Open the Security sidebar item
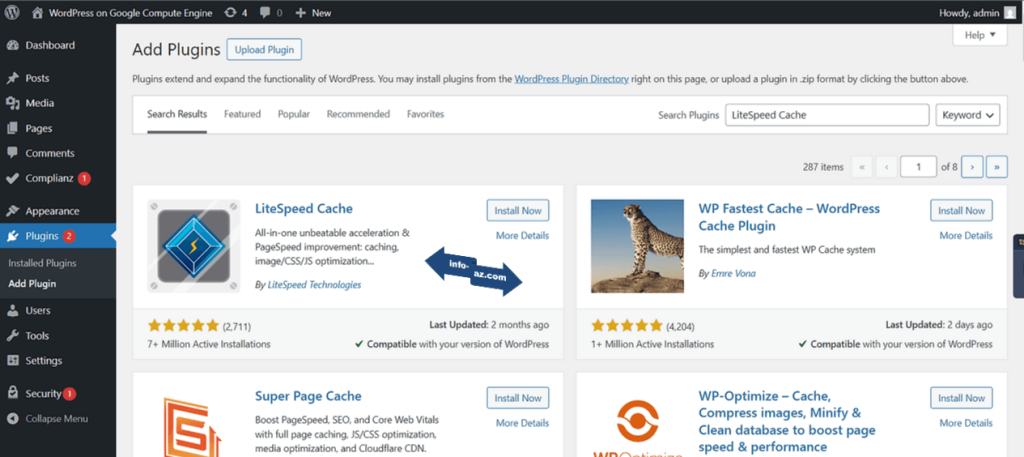This screenshot has height=457, width=1024. (x=44, y=394)
